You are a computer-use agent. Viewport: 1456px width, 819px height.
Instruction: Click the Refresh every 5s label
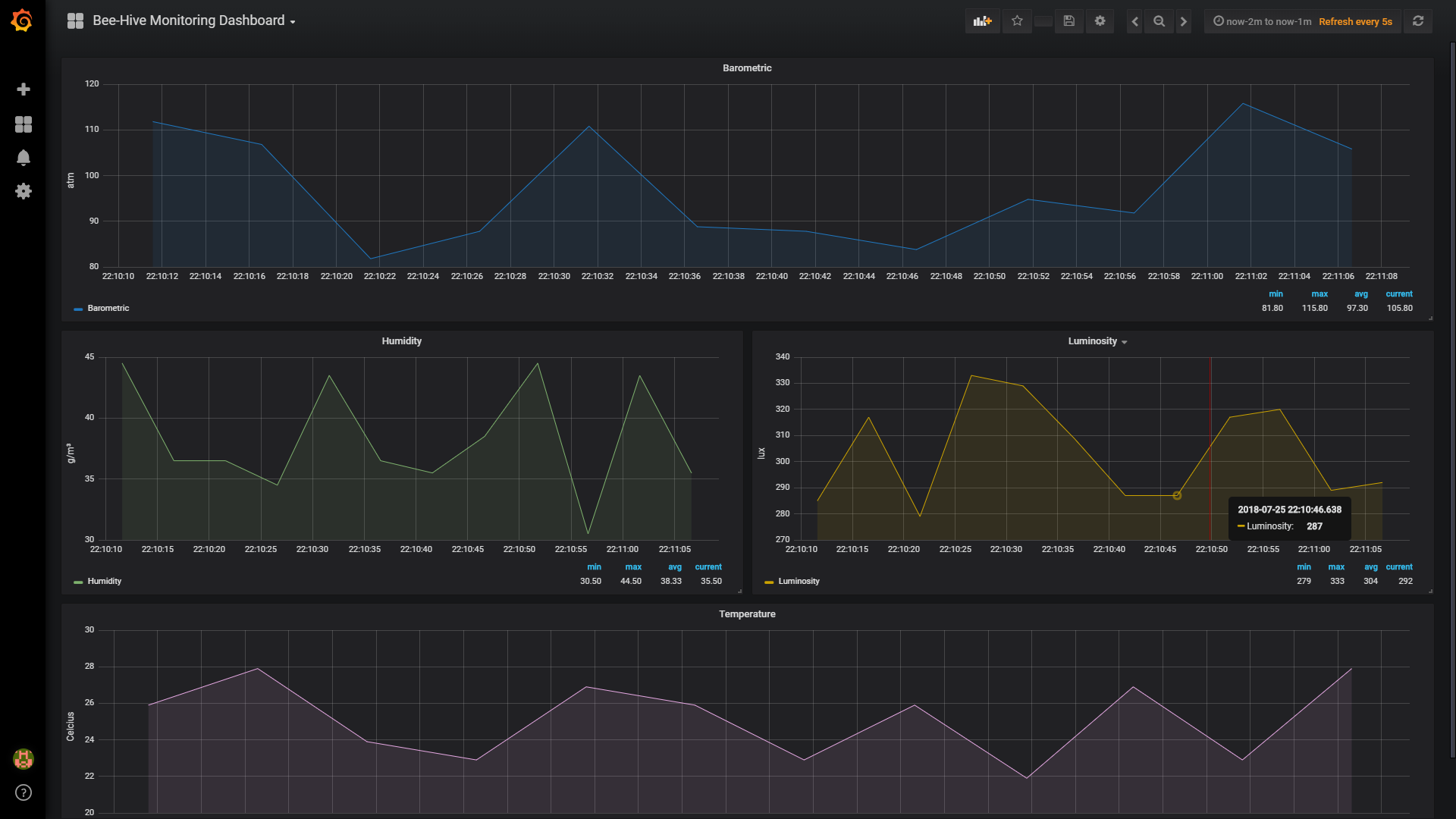[1355, 21]
